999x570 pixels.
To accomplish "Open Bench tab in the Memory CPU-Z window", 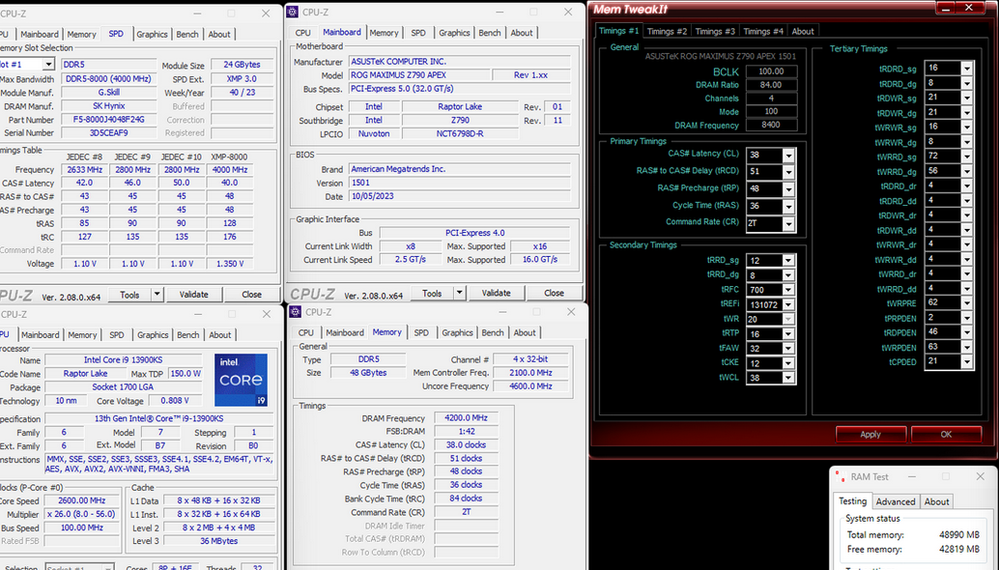I will click(x=492, y=332).
